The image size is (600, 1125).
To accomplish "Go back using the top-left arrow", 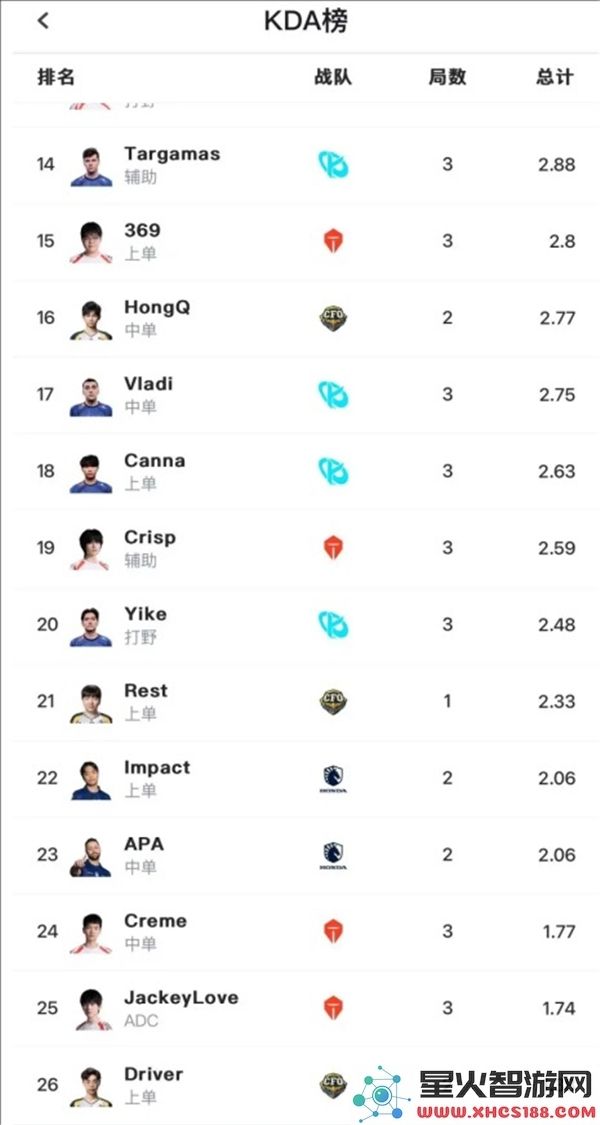I will click(43, 21).
